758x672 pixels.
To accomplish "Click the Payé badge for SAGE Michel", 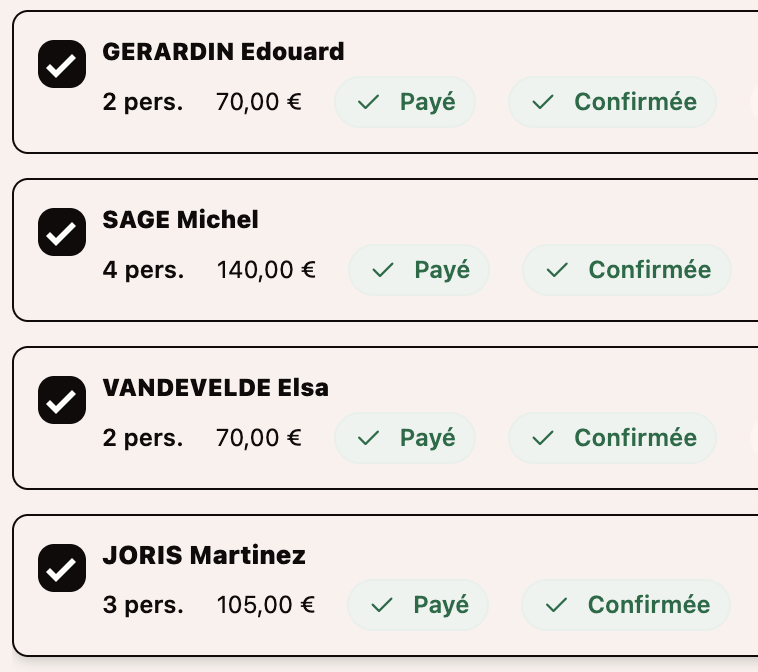I will coord(419,270).
